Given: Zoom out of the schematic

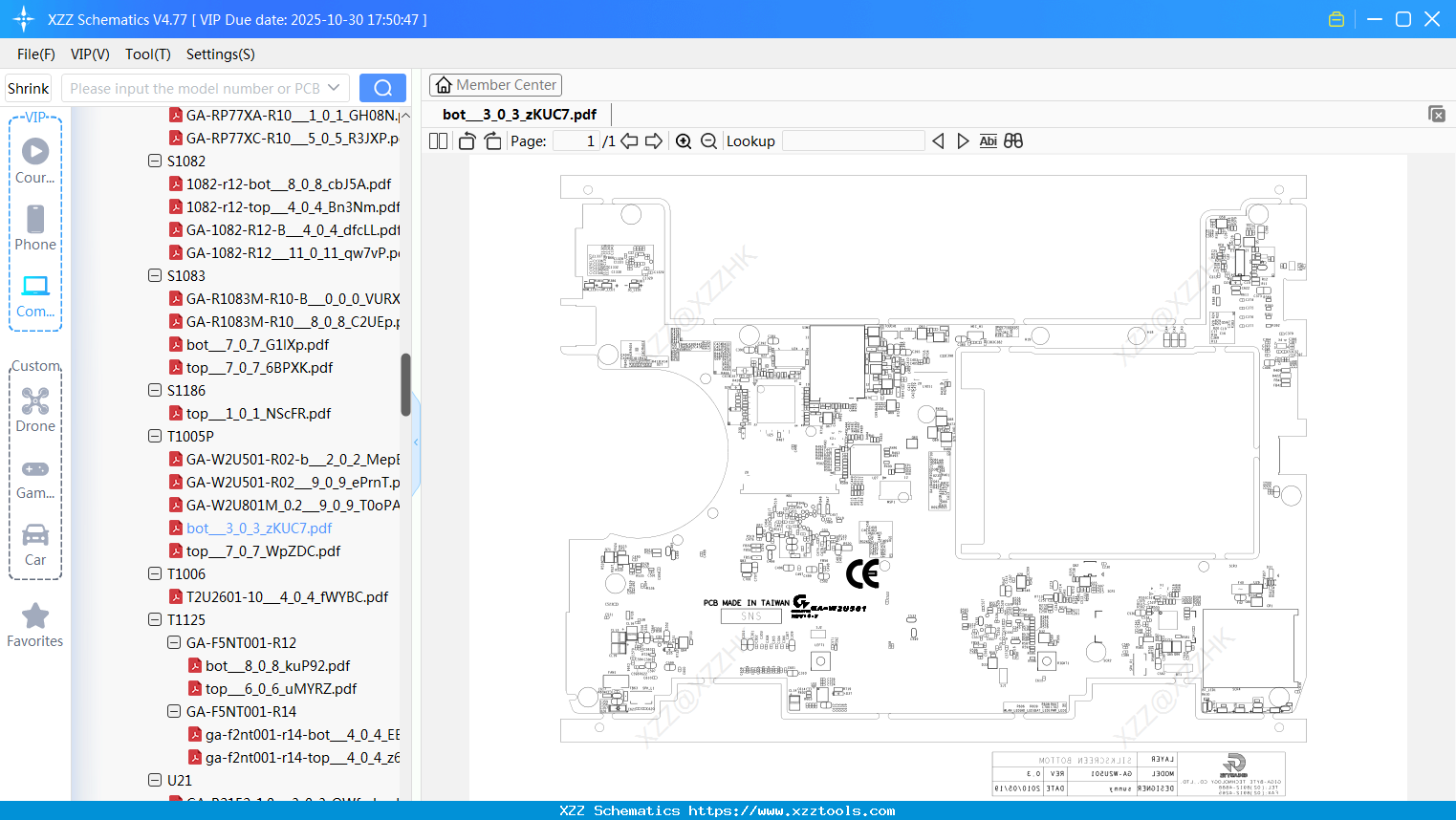Looking at the screenshot, I should [x=708, y=141].
